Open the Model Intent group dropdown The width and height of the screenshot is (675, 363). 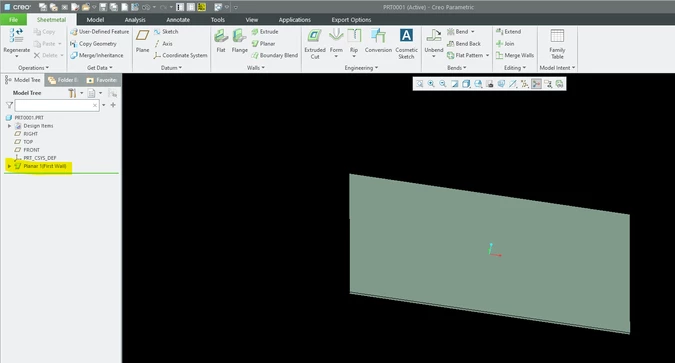tap(557, 68)
